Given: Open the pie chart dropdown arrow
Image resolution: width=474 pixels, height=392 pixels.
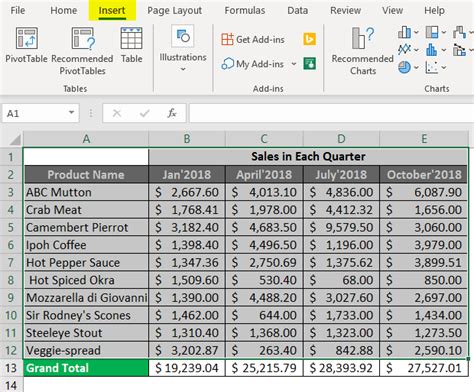Looking at the screenshot, I should click(416, 67).
